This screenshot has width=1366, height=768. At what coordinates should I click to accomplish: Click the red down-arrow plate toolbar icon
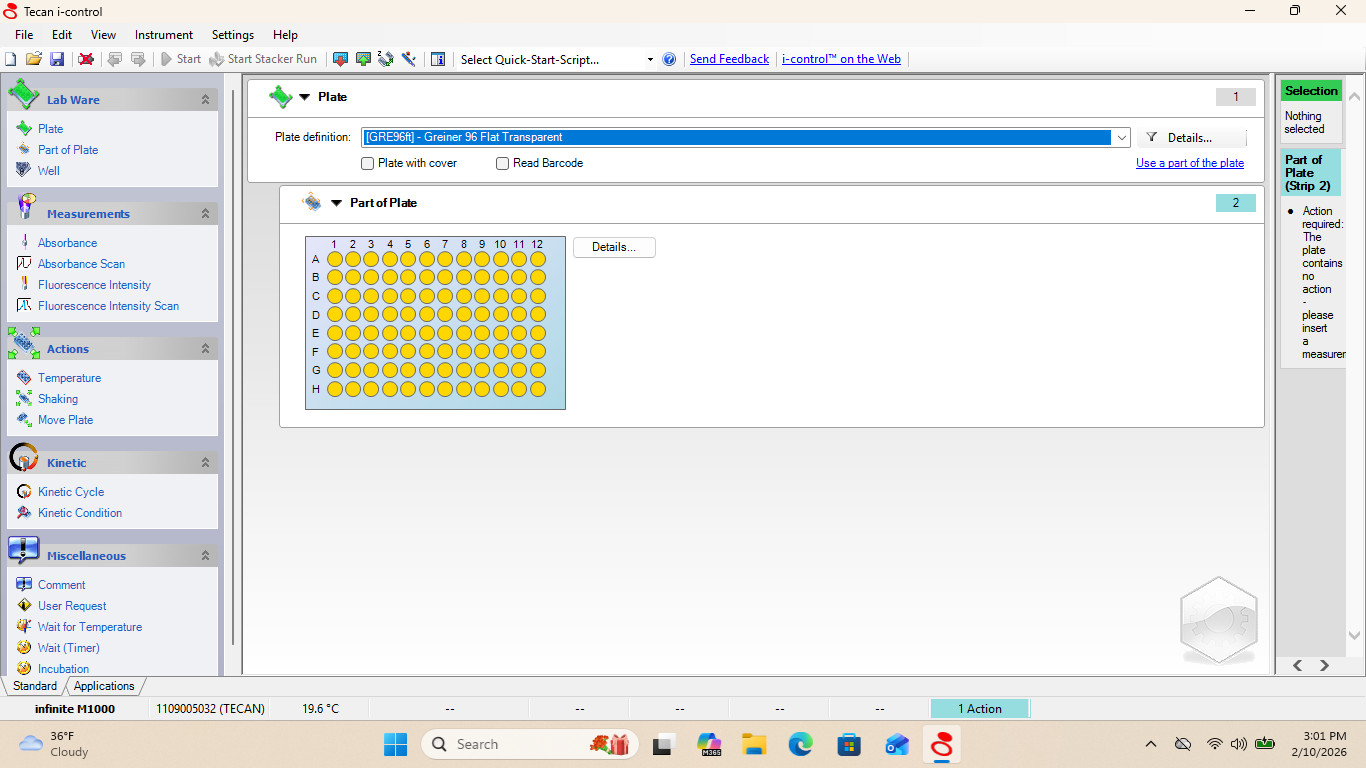tap(340, 59)
